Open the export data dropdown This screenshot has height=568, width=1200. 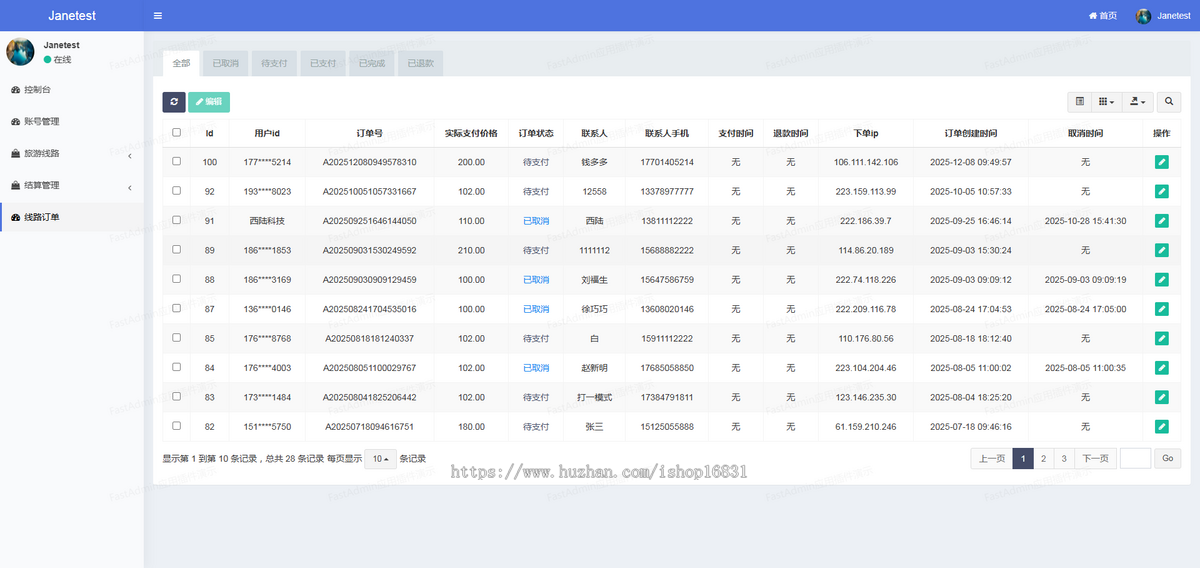1137,101
